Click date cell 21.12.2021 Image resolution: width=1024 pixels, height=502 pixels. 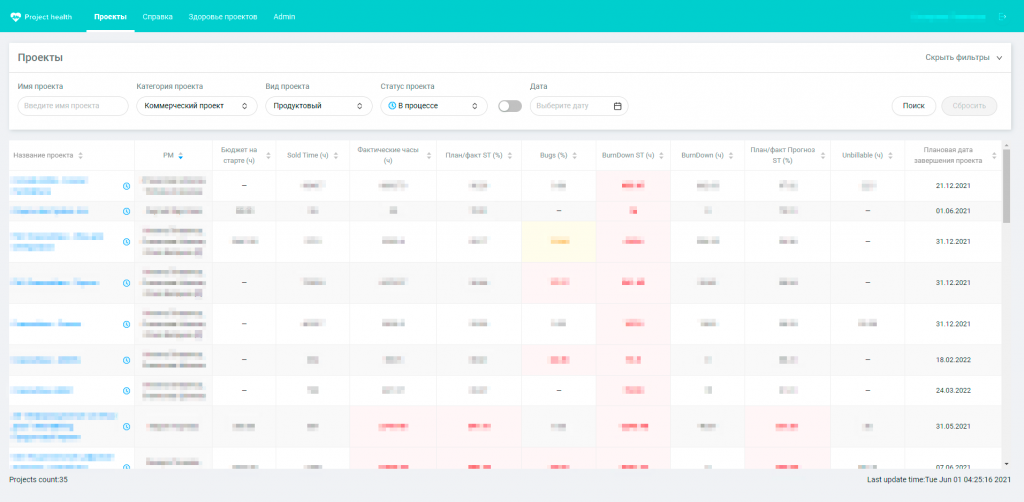click(953, 186)
